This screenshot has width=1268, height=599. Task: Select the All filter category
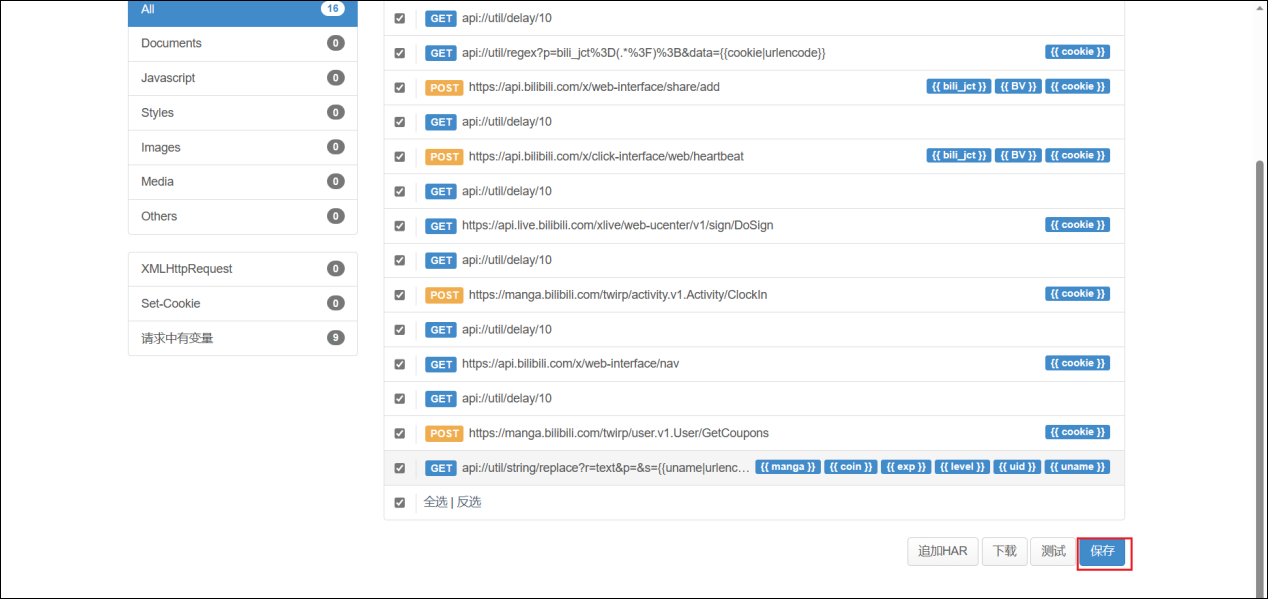pyautogui.click(x=242, y=10)
